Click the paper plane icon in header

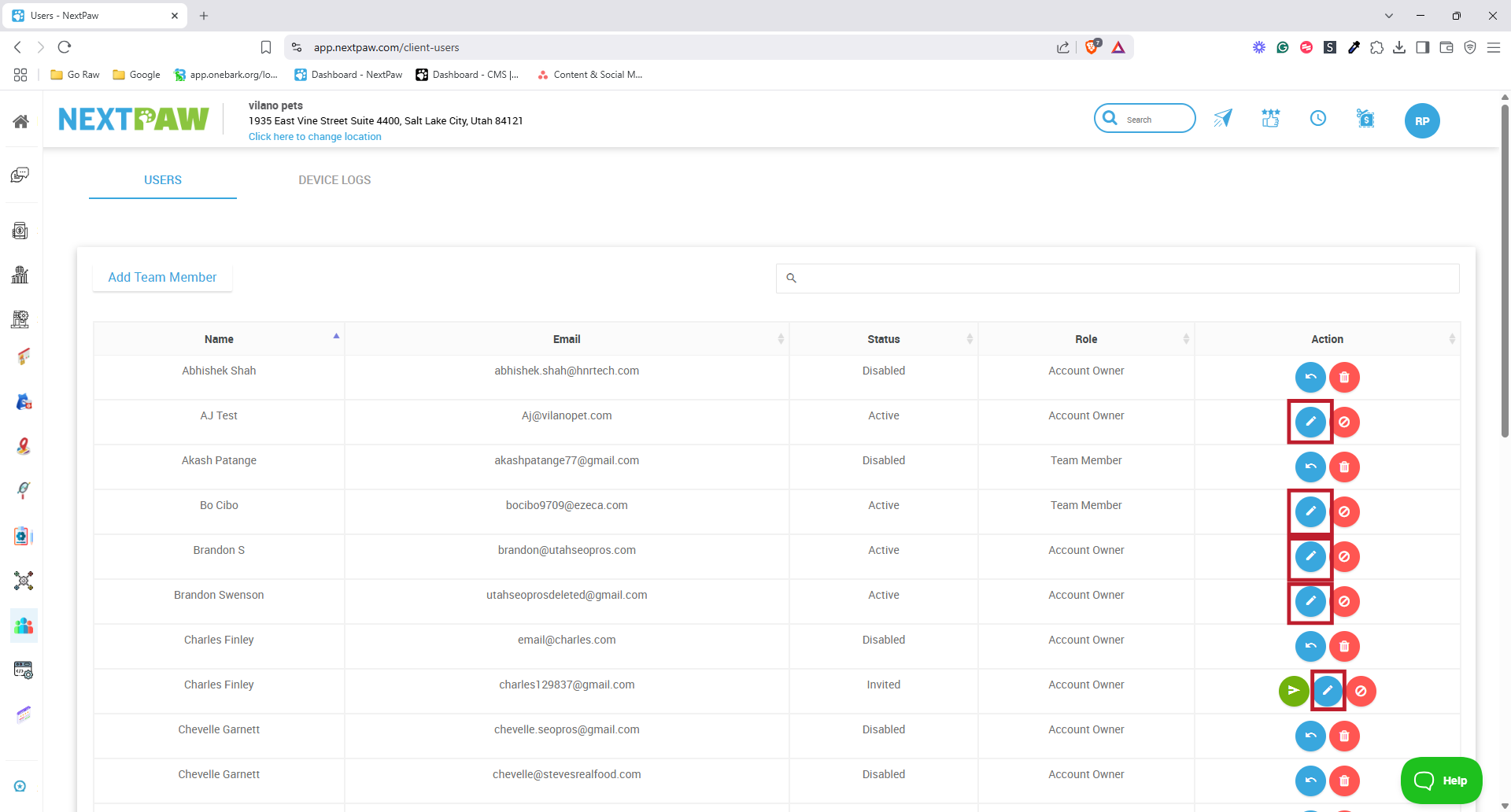point(1223,119)
